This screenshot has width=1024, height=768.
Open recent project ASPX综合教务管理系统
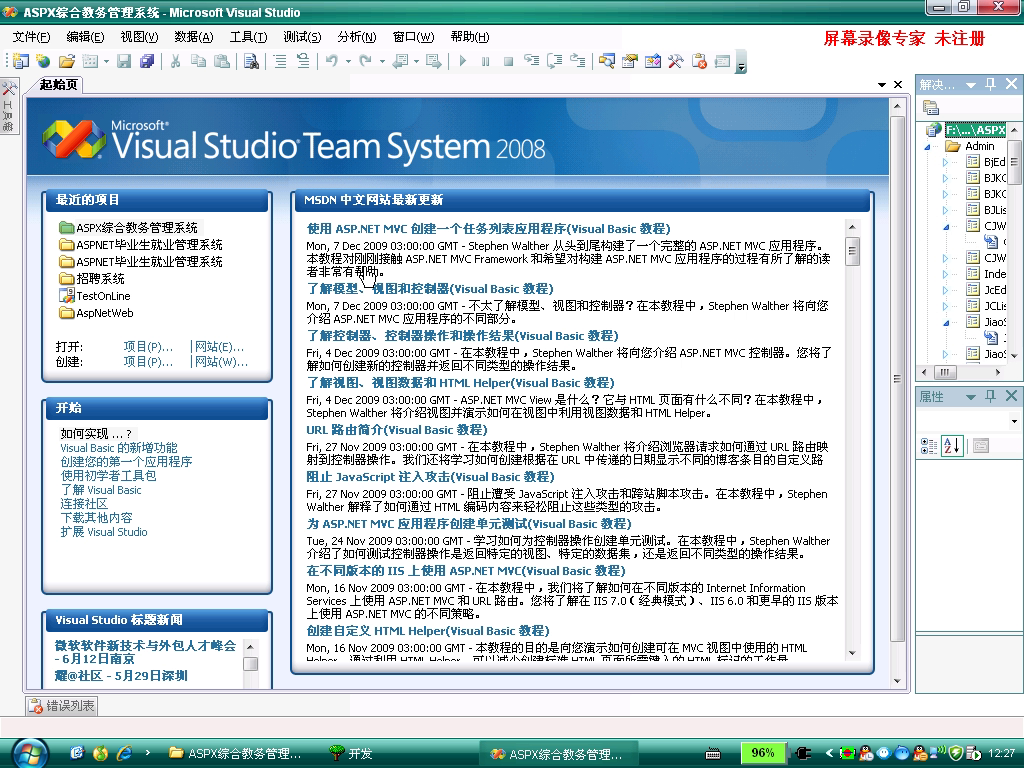[x=136, y=227]
